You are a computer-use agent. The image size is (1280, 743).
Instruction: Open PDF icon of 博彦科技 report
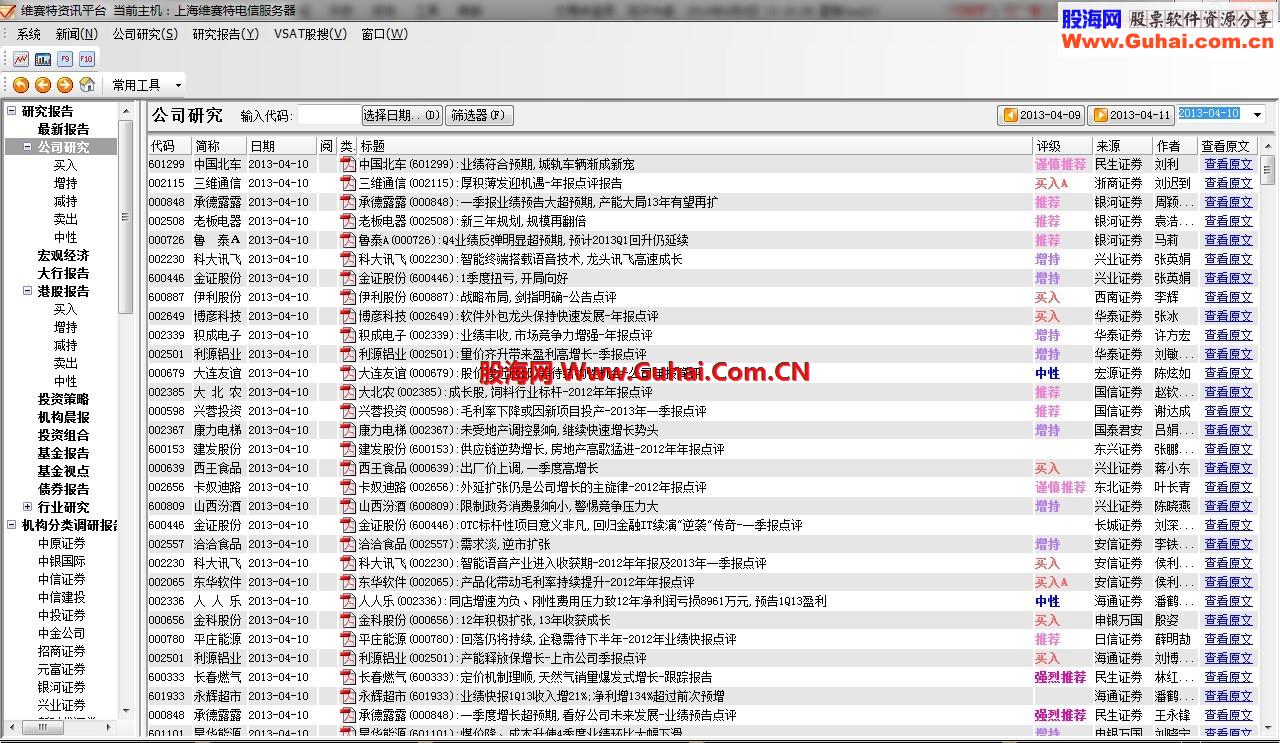[348, 316]
